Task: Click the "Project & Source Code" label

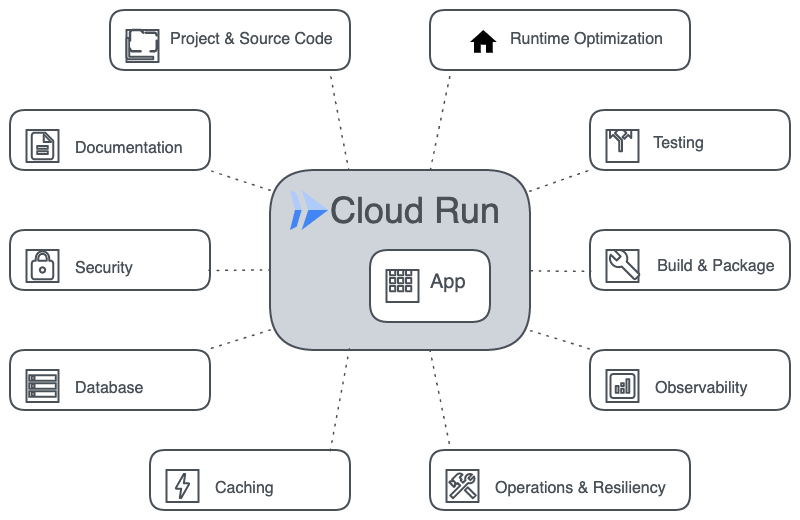Action: pyautogui.click(x=251, y=39)
